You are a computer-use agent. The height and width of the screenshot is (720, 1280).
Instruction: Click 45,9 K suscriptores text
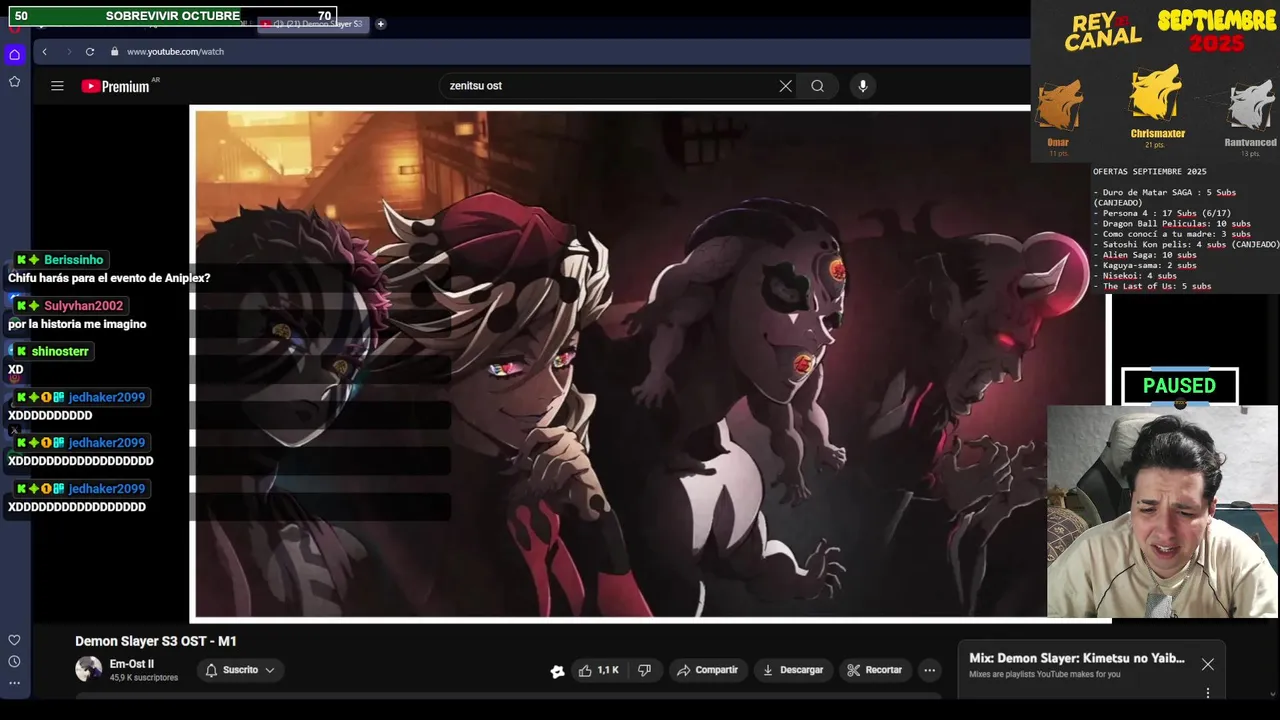(x=144, y=678)
